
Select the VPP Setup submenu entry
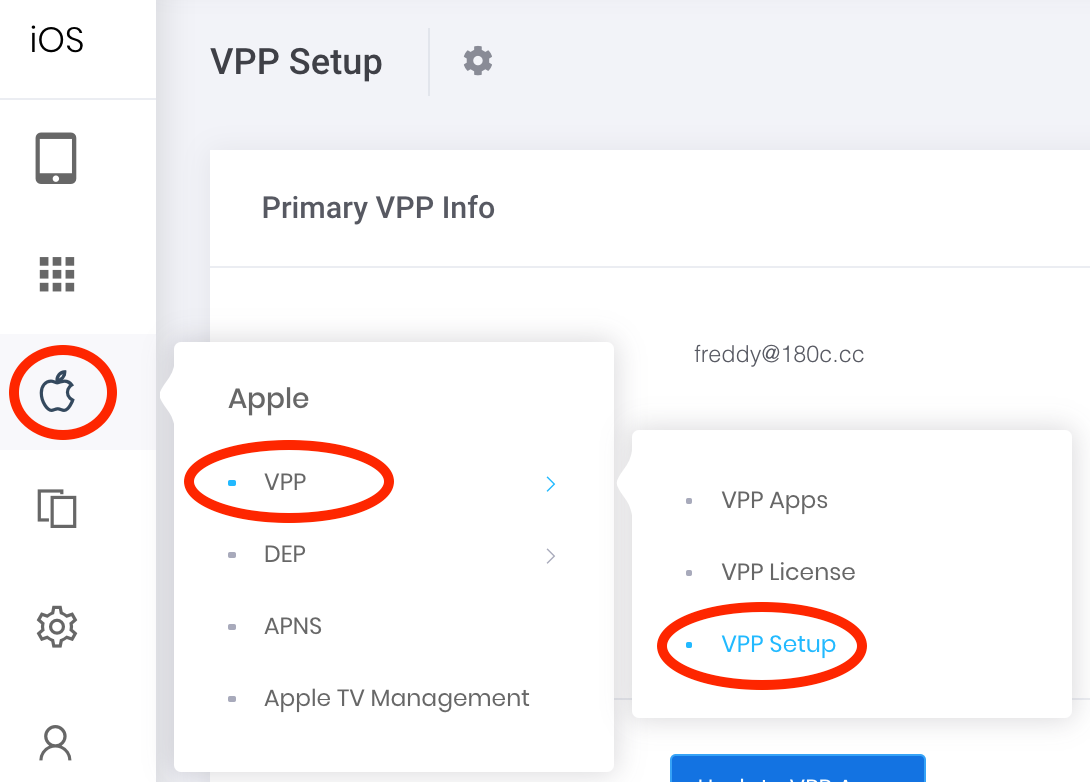[778, 644]
